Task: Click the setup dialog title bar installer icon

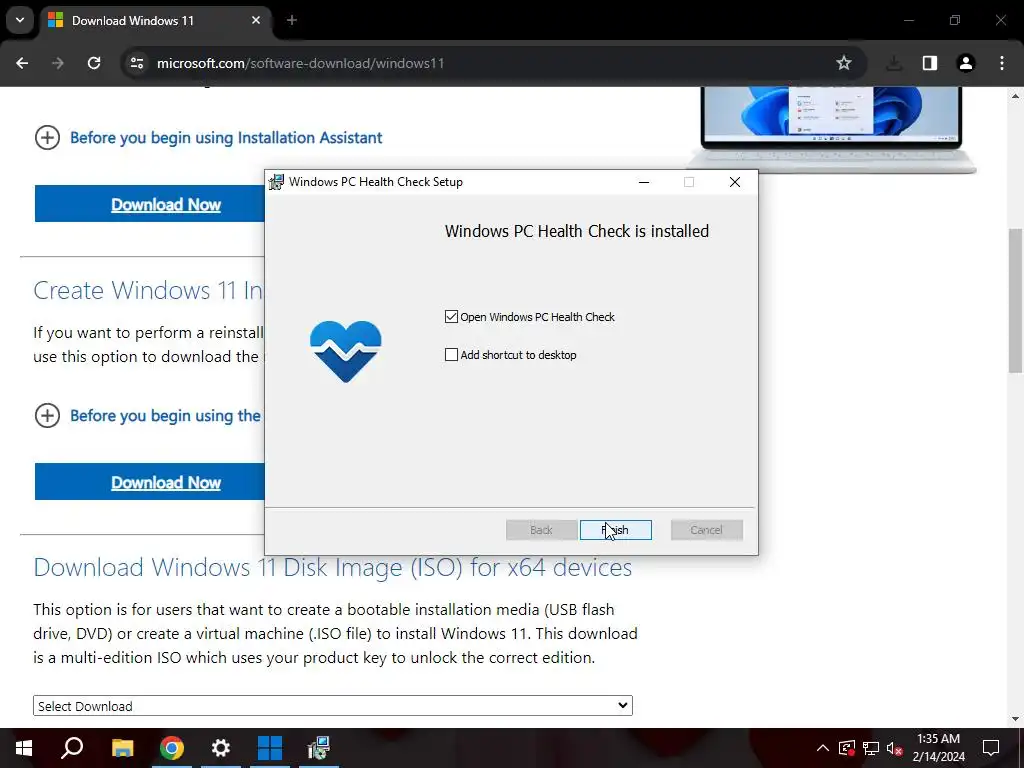Action: (277, 182)
